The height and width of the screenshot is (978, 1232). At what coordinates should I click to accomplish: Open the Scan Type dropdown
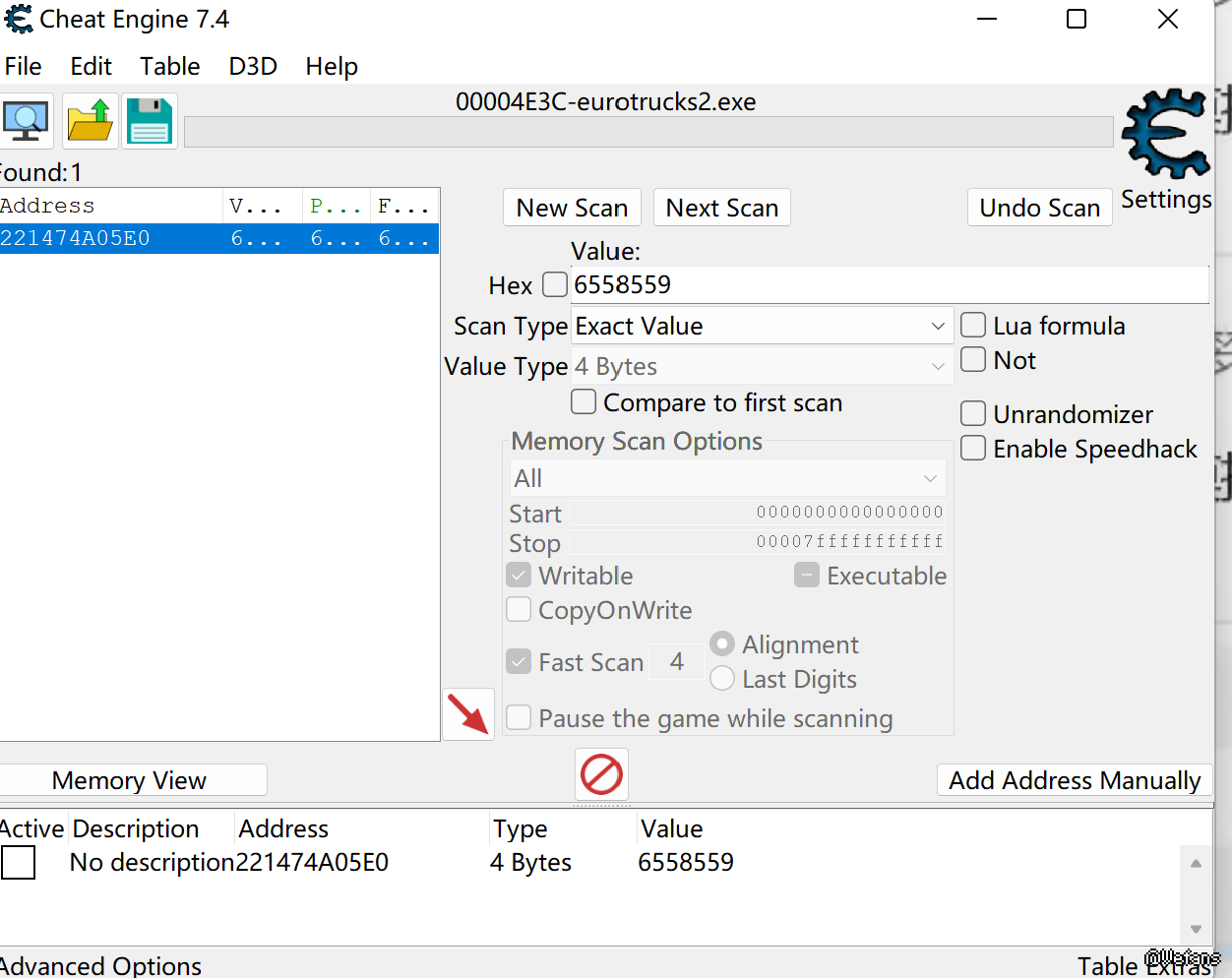[763, 326]
